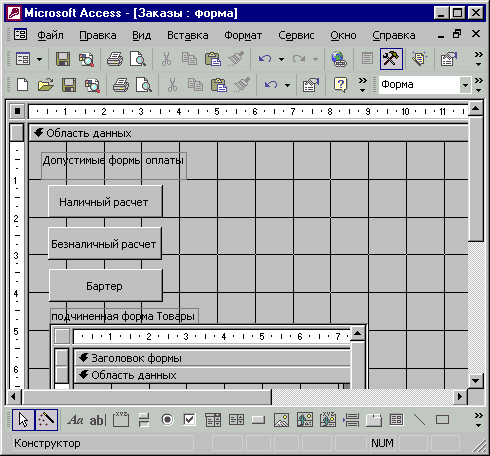
Task: Select the Page Break tool
Action: click(351, 420)
